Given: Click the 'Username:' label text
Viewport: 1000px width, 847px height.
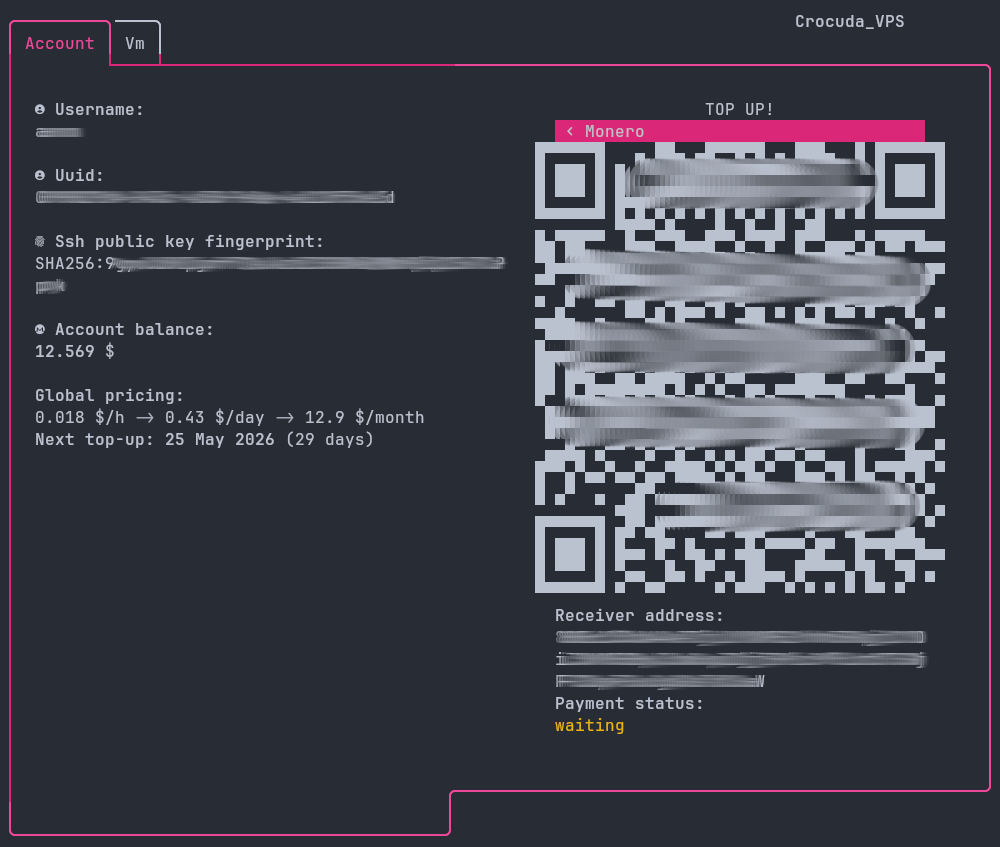Looking at the screenshot, I should (x=99, y=110).
